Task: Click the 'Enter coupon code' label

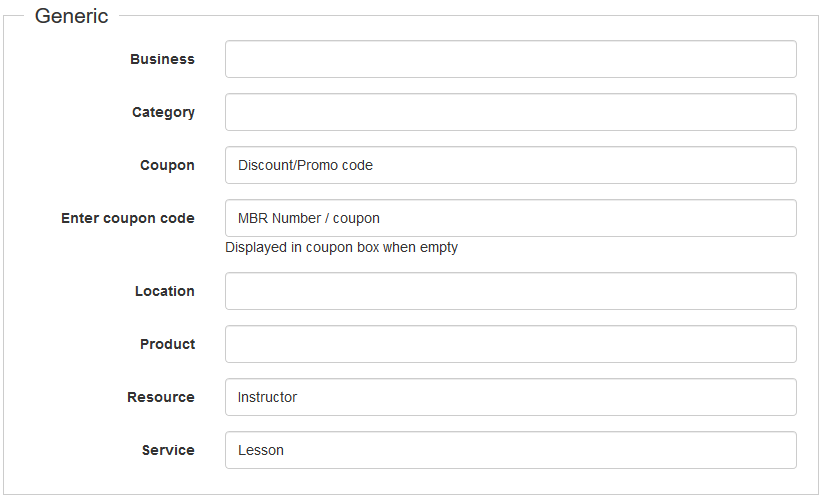Action: click(x=128, y=218)
